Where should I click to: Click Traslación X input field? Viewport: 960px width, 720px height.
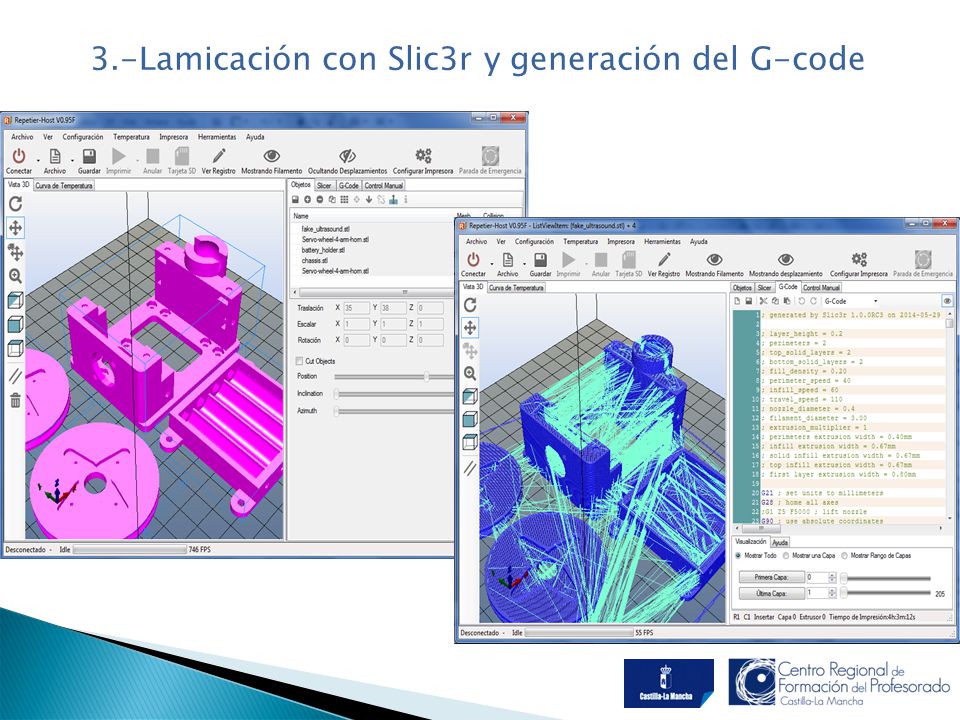click(x=356, y=308)
